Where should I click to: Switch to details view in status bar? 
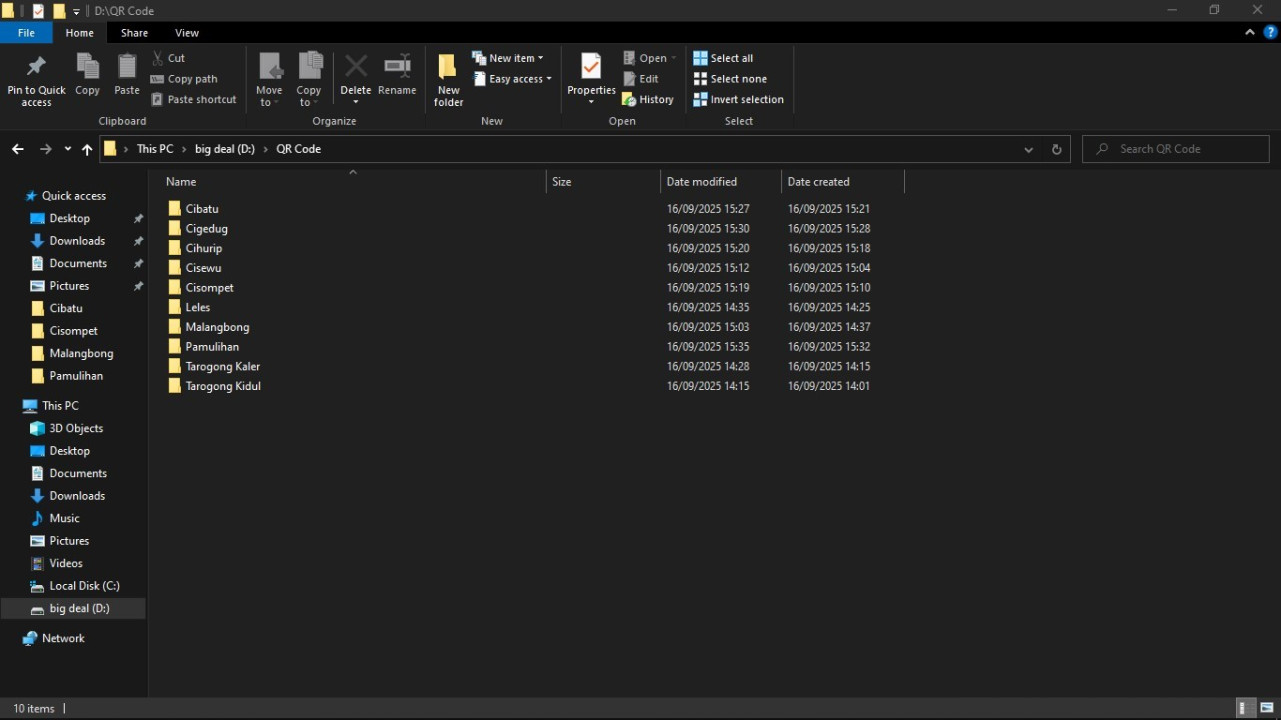tap(1245, 708)
